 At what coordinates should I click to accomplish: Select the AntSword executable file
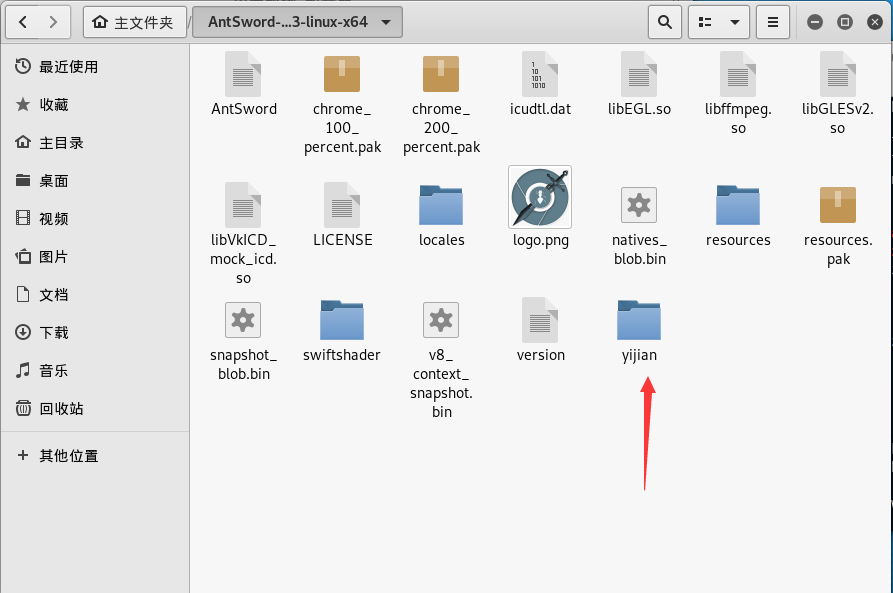click(x=244, y=84)
